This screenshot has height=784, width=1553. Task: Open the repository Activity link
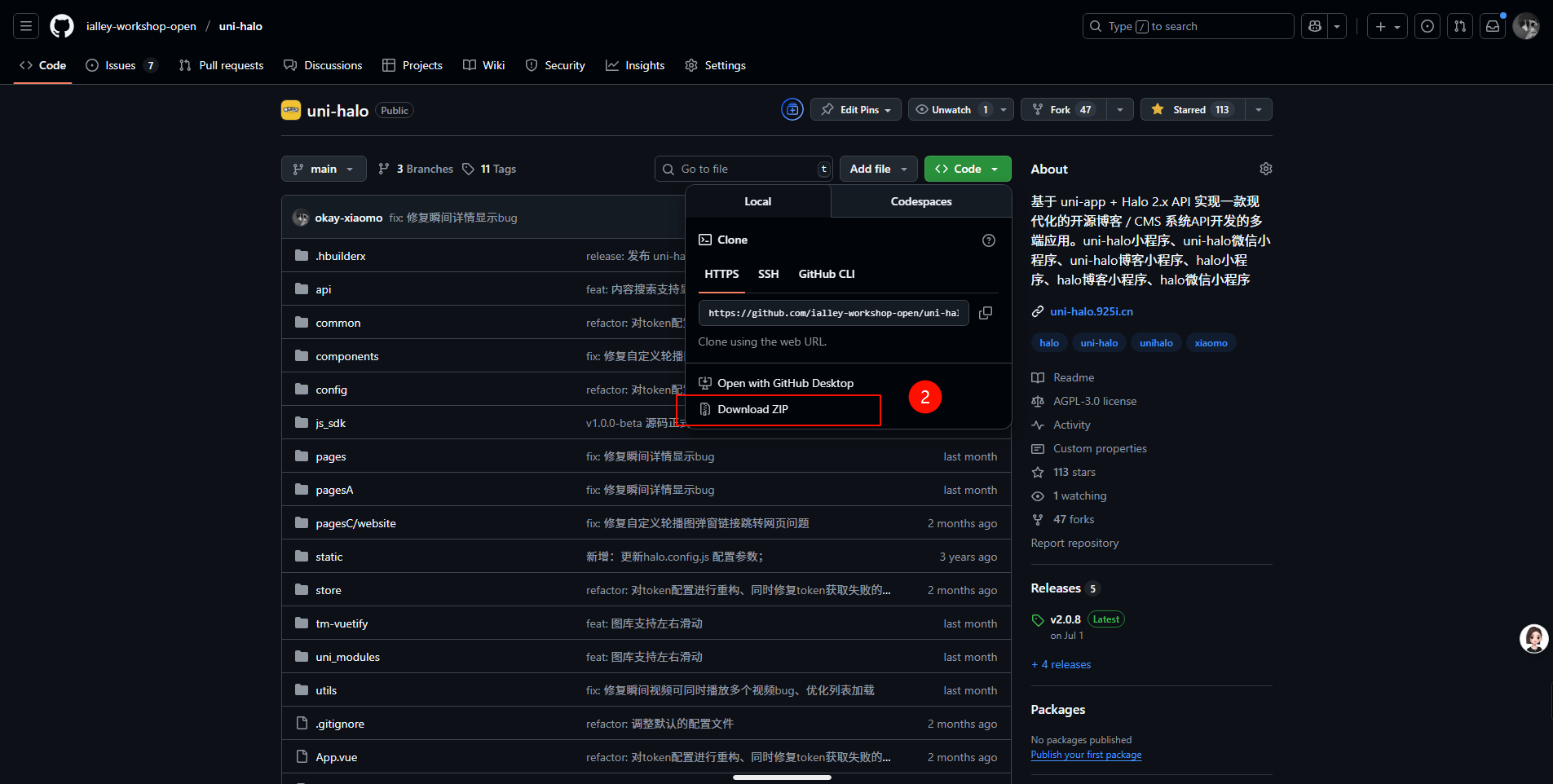[1061, 425]
